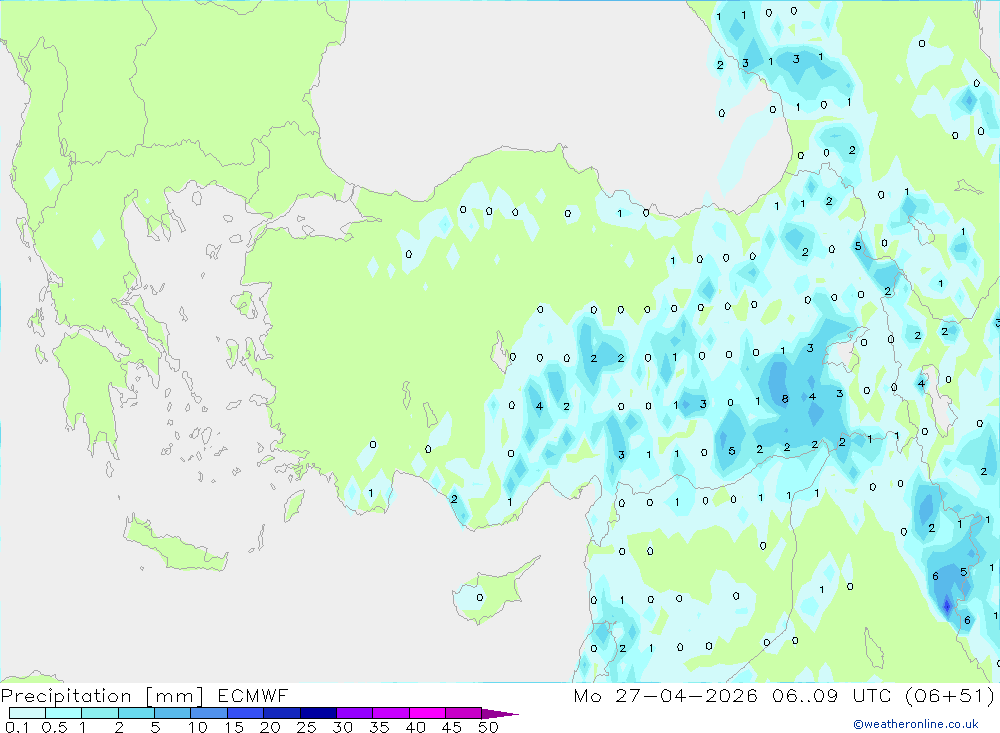The image size is (1000, 733).
Task: Click the '8' precipitation value on map
Action: coord(785,399)
